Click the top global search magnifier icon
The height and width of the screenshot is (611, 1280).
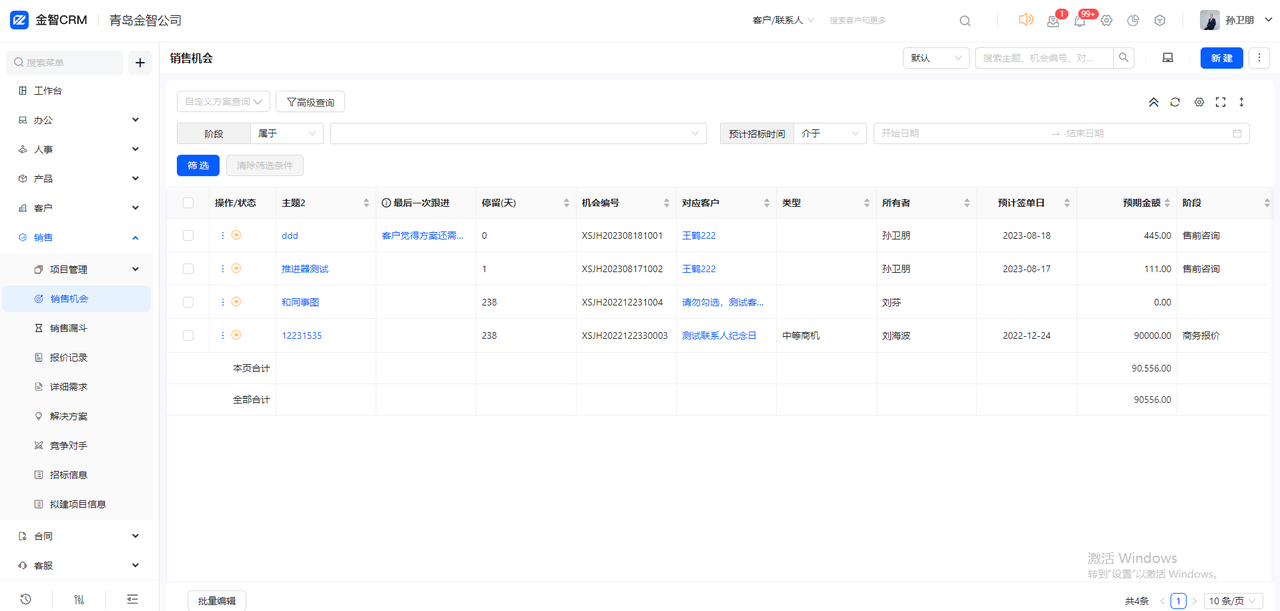click(965, 21)
